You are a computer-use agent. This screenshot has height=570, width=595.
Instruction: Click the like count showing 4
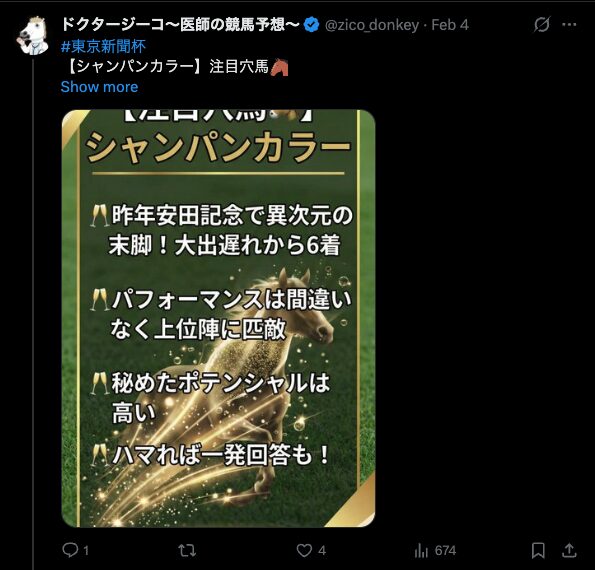pos(322,551)
